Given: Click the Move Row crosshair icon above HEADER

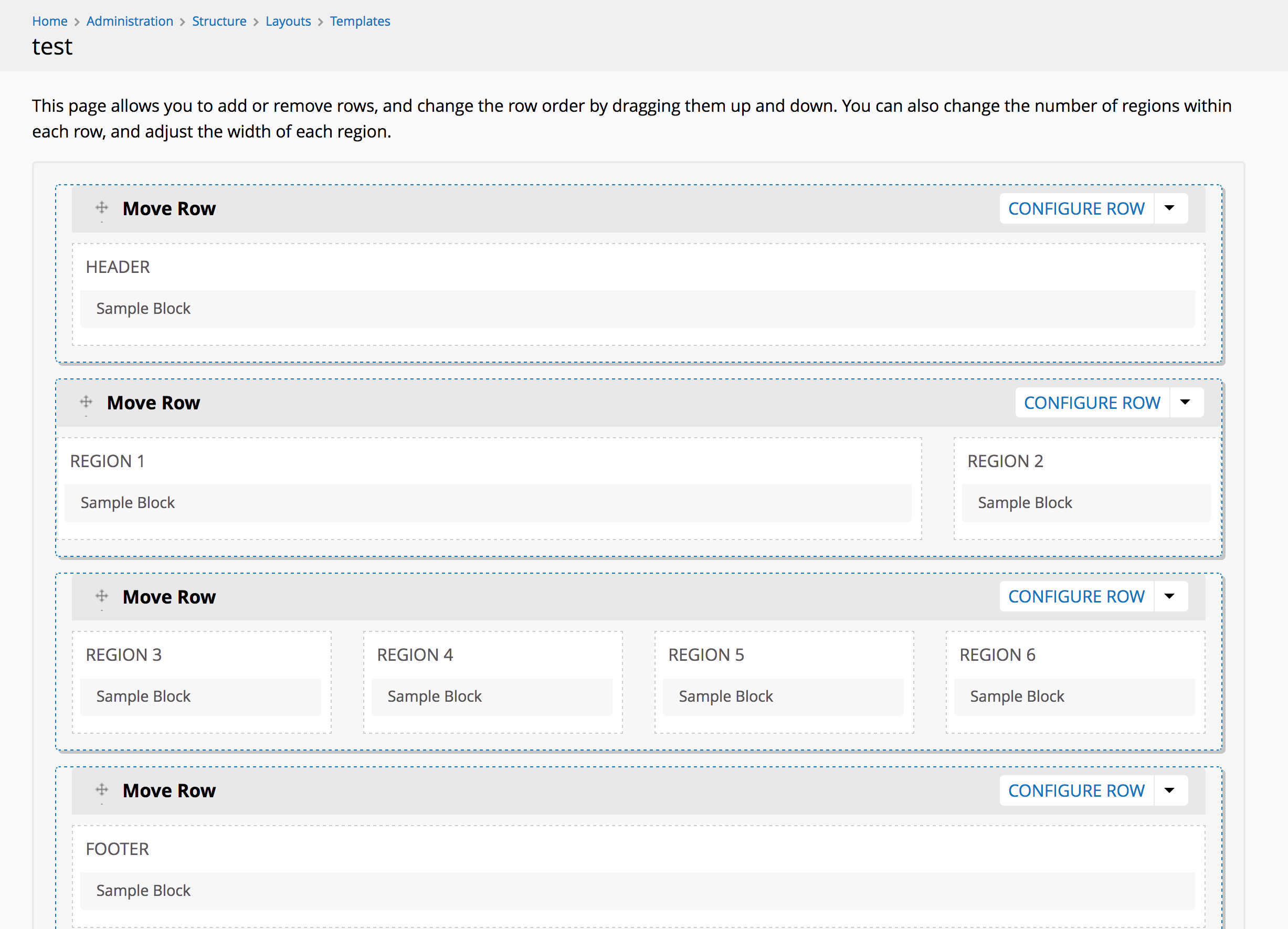Looking at the screenshot, I should [x=102, y=208].
